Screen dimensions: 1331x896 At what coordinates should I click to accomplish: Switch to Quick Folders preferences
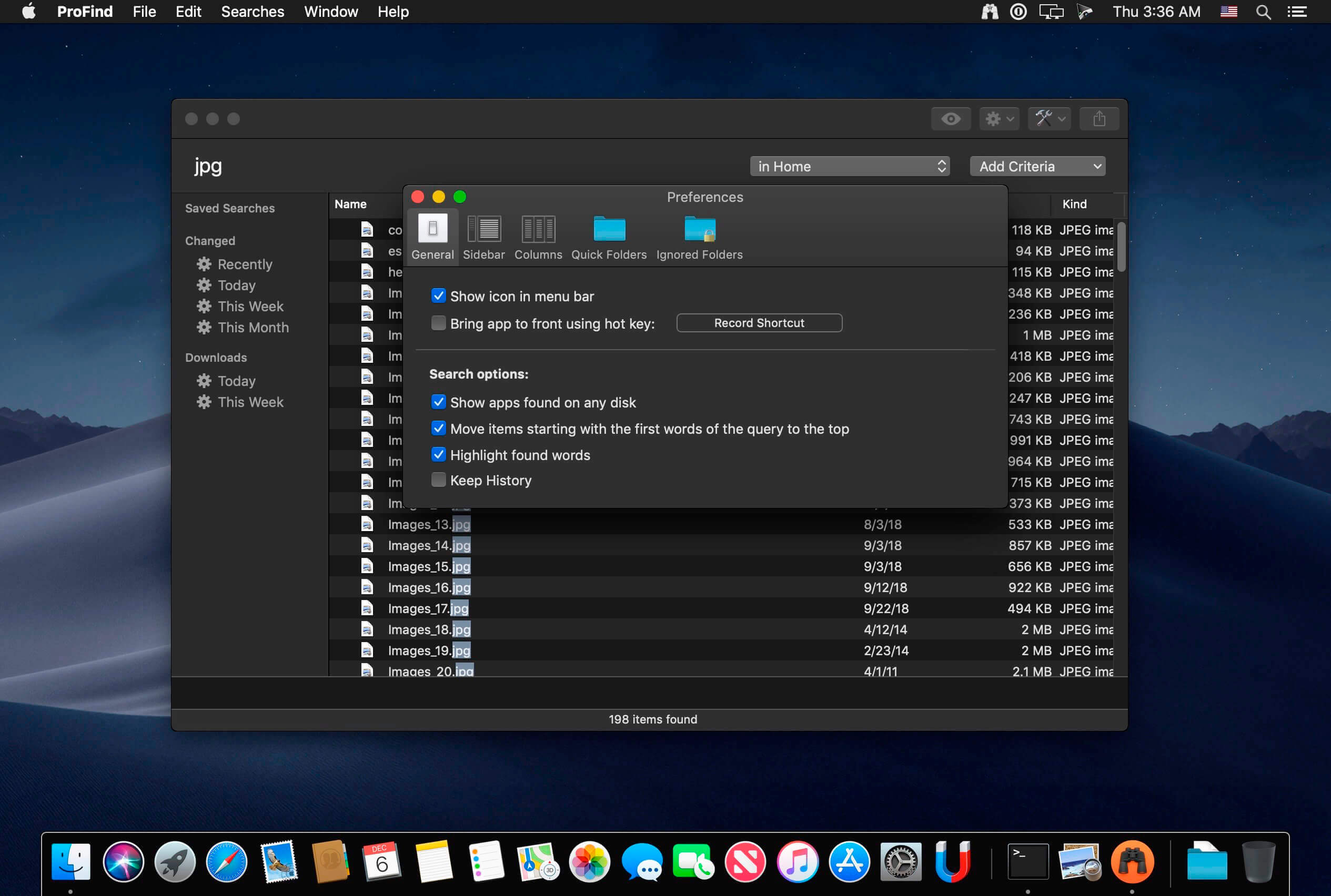[x=608, y=237]
